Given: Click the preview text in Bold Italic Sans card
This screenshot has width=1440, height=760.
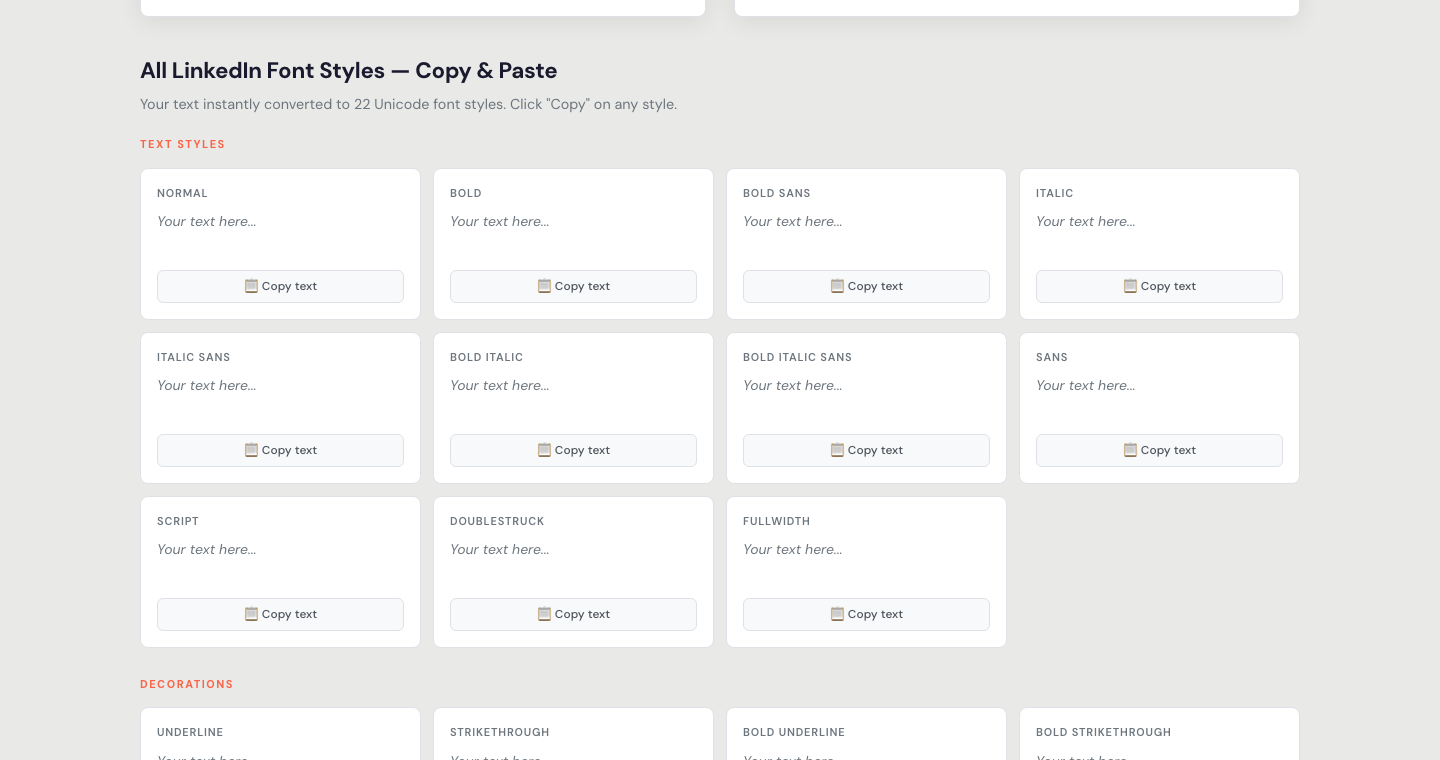Looking at the screenshot, I should tap(793, 385).
